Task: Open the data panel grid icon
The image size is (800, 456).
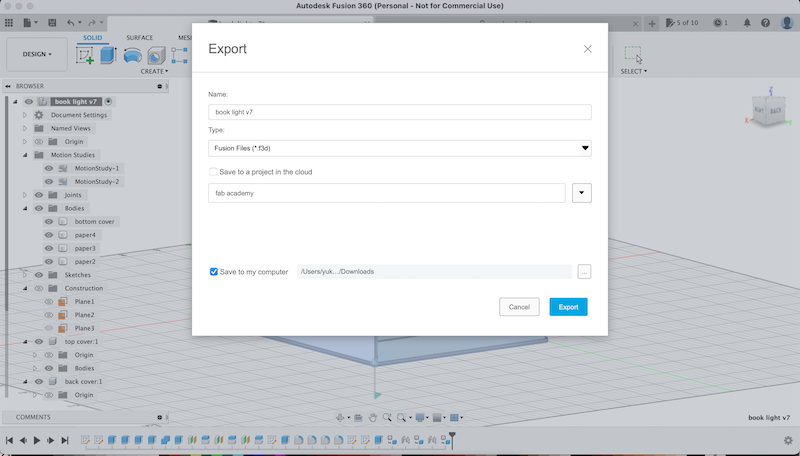Action: (x=9, y=22)
